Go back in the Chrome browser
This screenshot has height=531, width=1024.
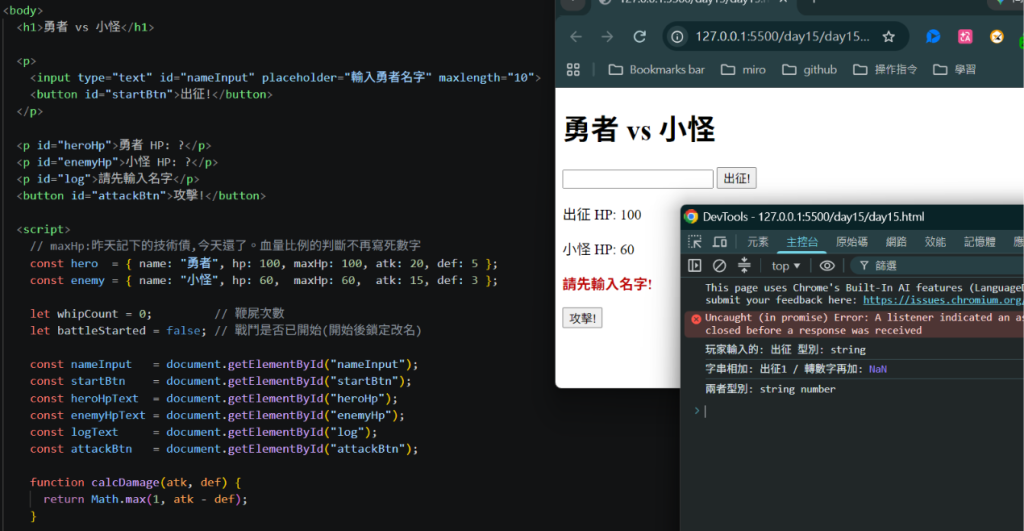tap(575, 37)
